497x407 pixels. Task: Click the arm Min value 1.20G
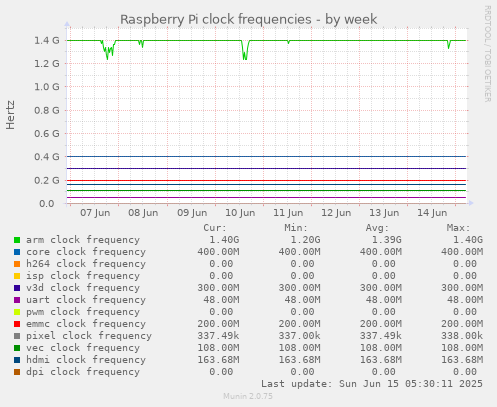[305, 240]
